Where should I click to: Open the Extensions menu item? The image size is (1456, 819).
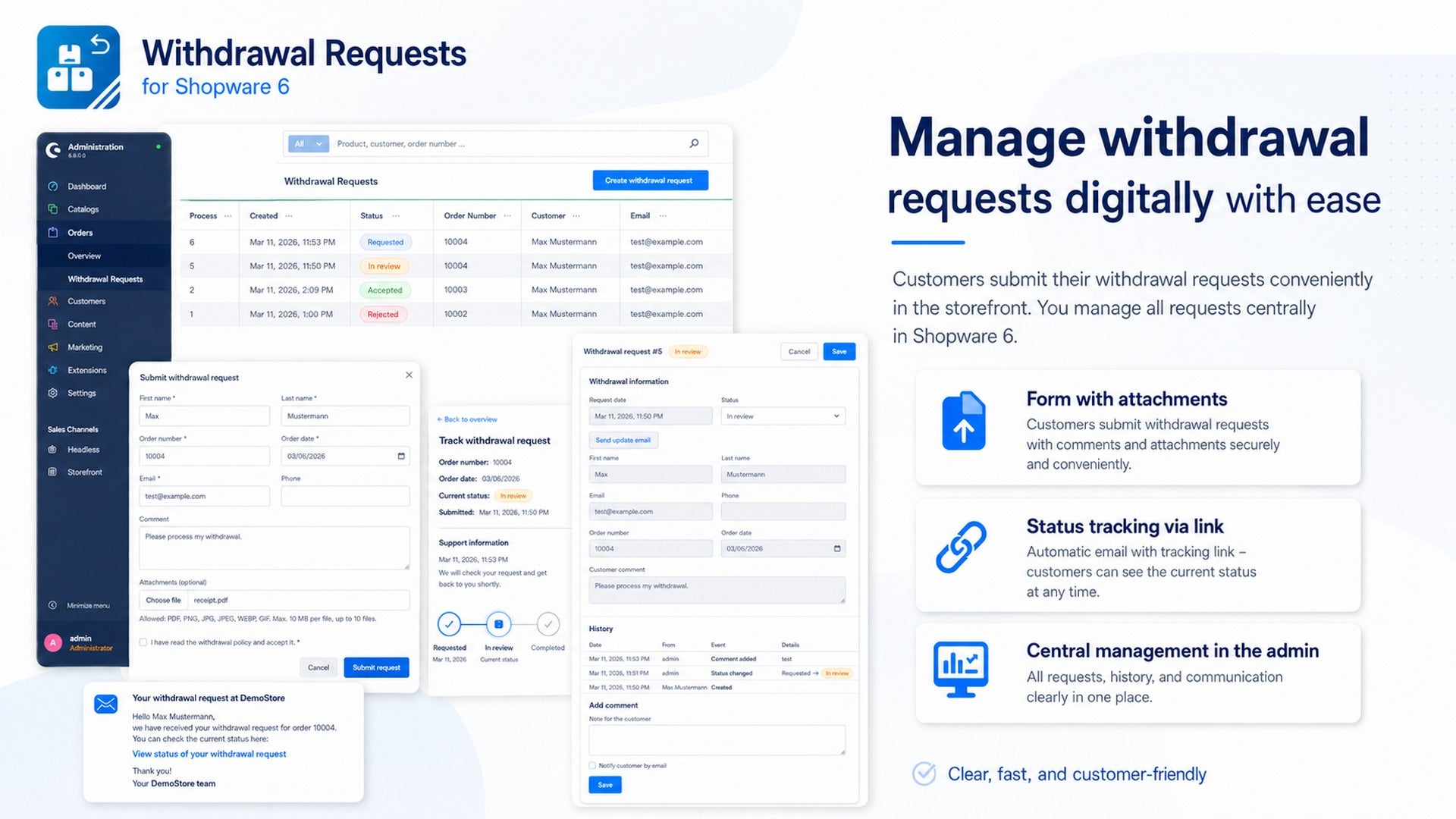coord(87,371)
